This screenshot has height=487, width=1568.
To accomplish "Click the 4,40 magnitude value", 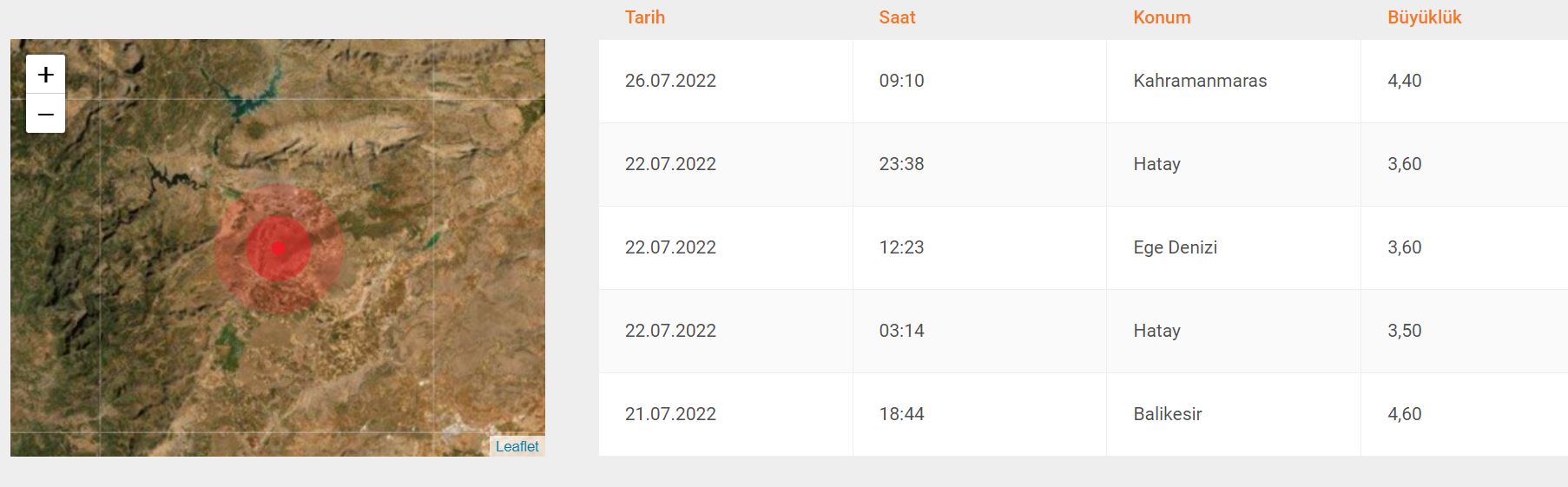I will coord(1405,81).
